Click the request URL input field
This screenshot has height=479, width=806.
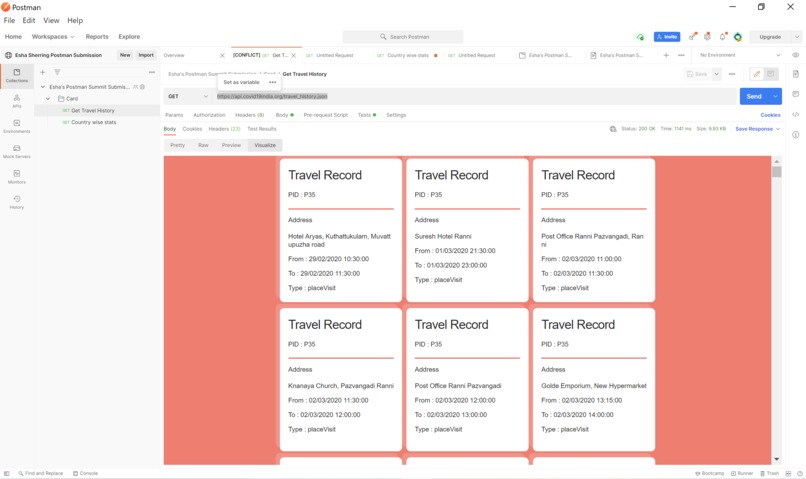(x=475, y=96)
